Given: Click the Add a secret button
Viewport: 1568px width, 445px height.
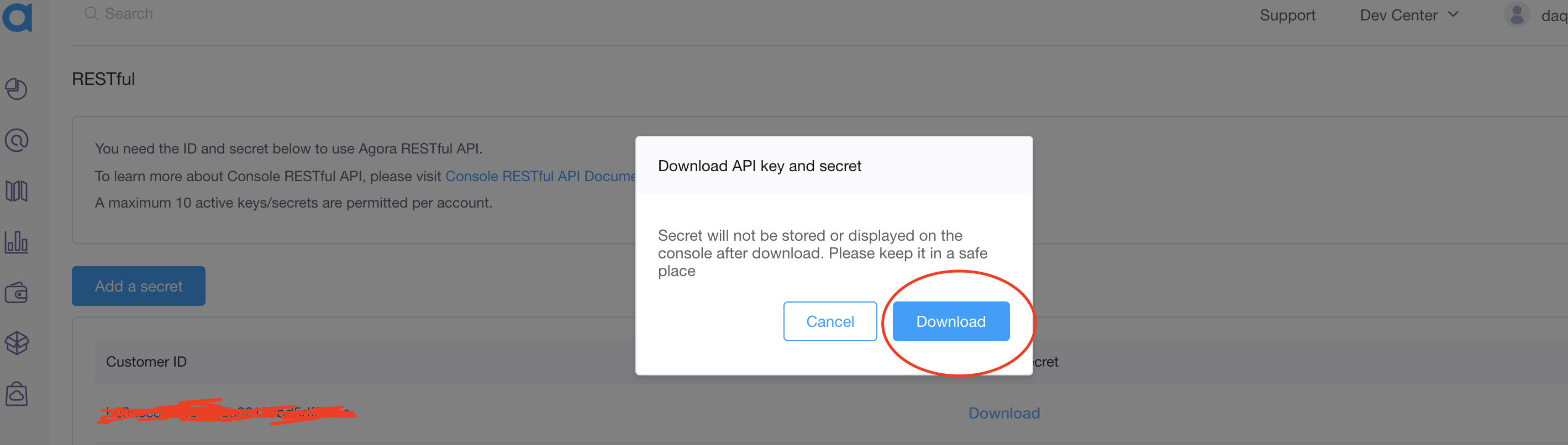Looking at the screenshot, I should 138,287.
